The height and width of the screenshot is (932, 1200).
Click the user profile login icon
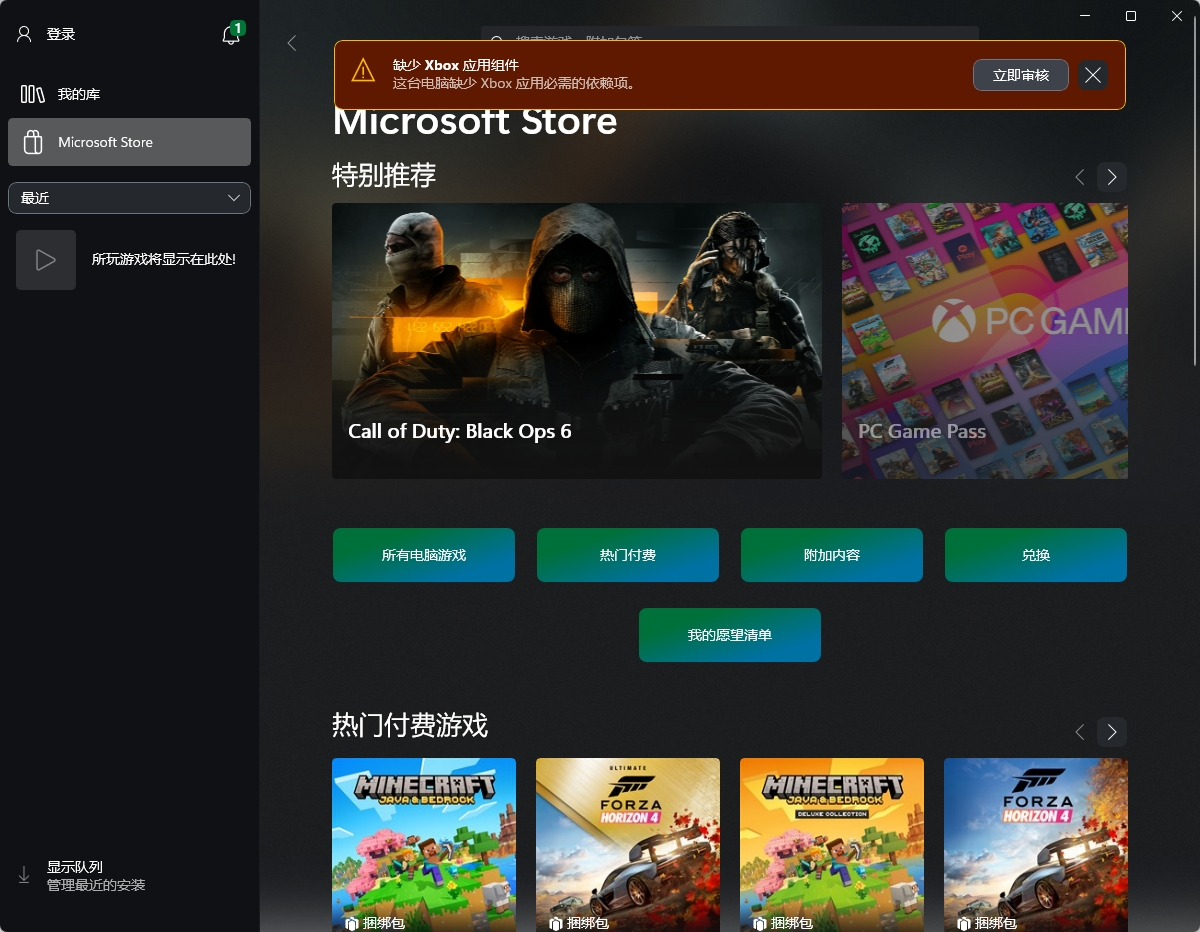(x=25, y=34)
